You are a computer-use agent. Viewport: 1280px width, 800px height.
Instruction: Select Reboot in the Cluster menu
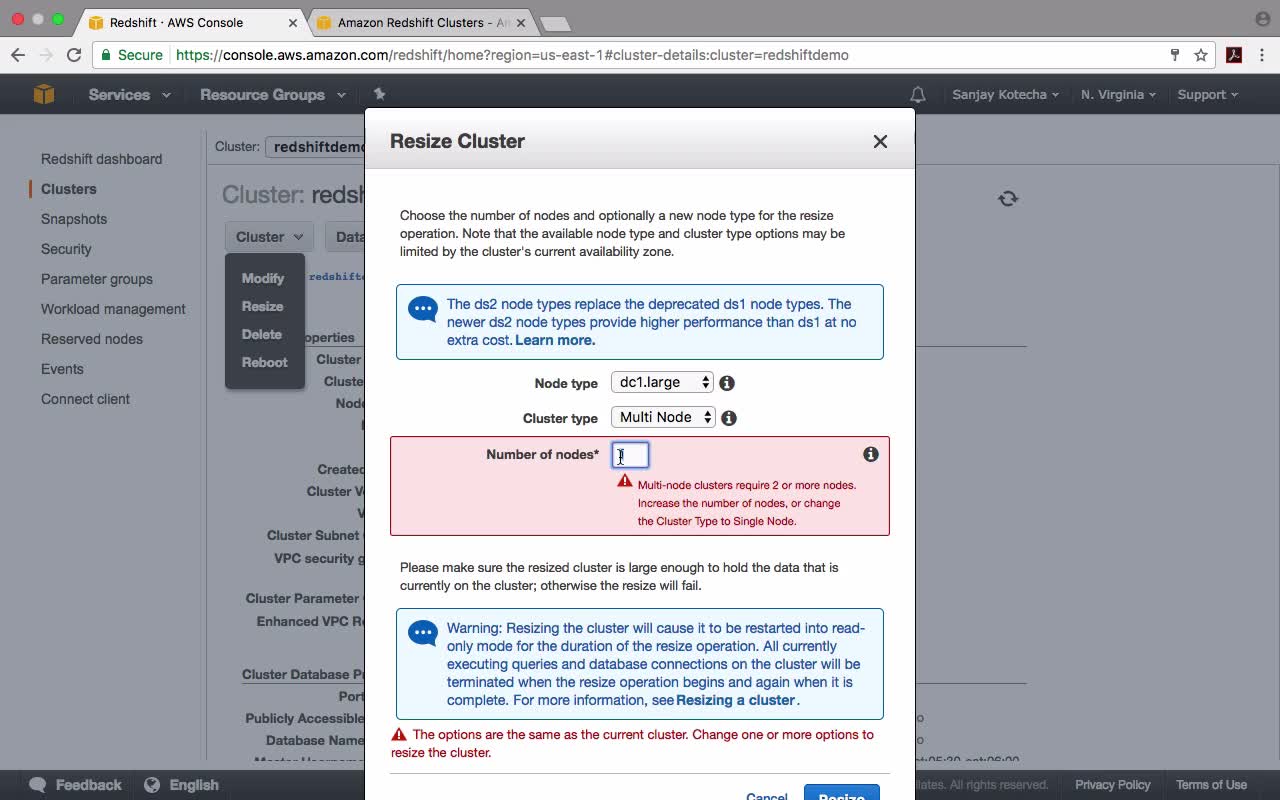click(x=264, y=362)
